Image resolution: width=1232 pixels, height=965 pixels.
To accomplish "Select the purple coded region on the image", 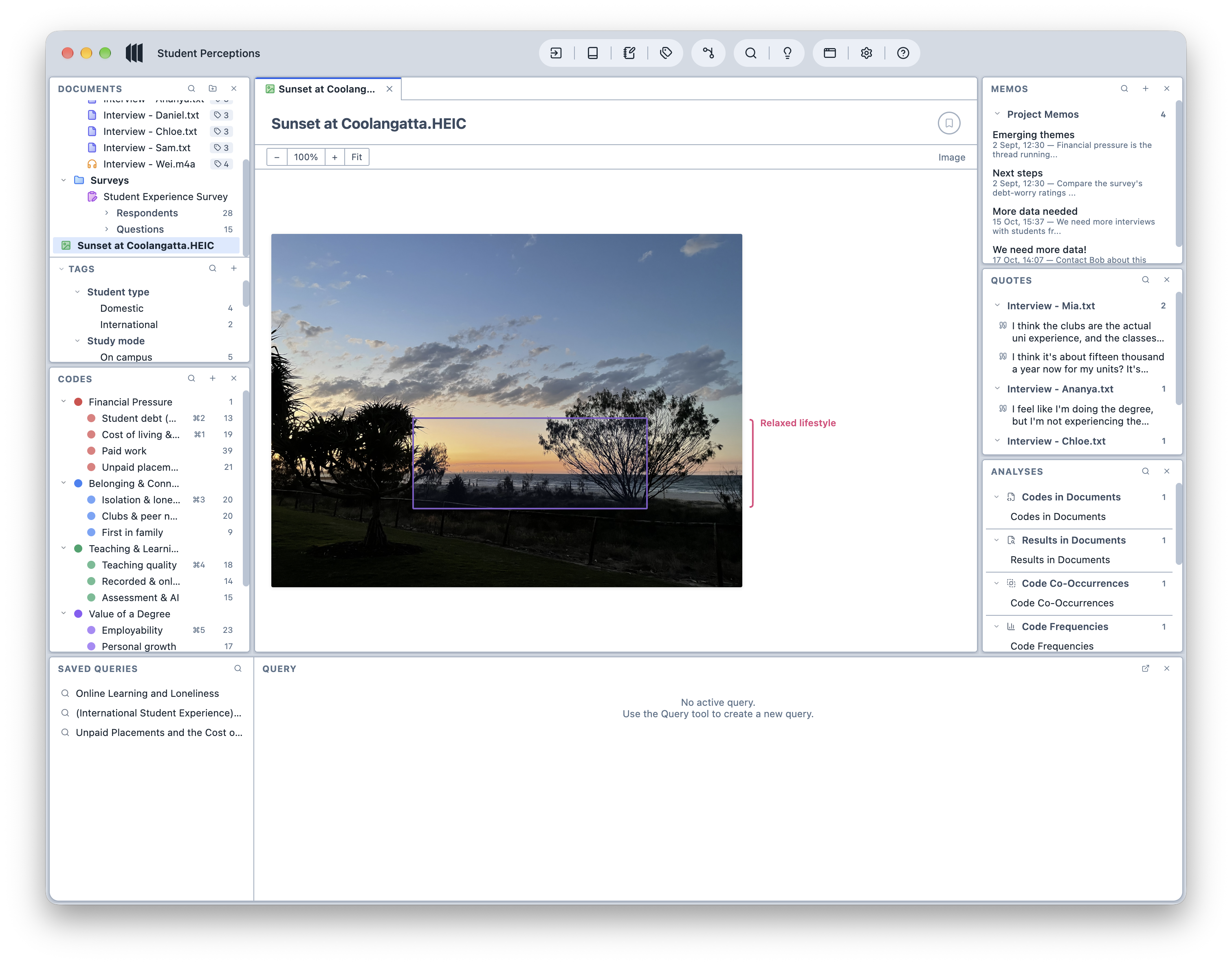I will tap(530, 463).
